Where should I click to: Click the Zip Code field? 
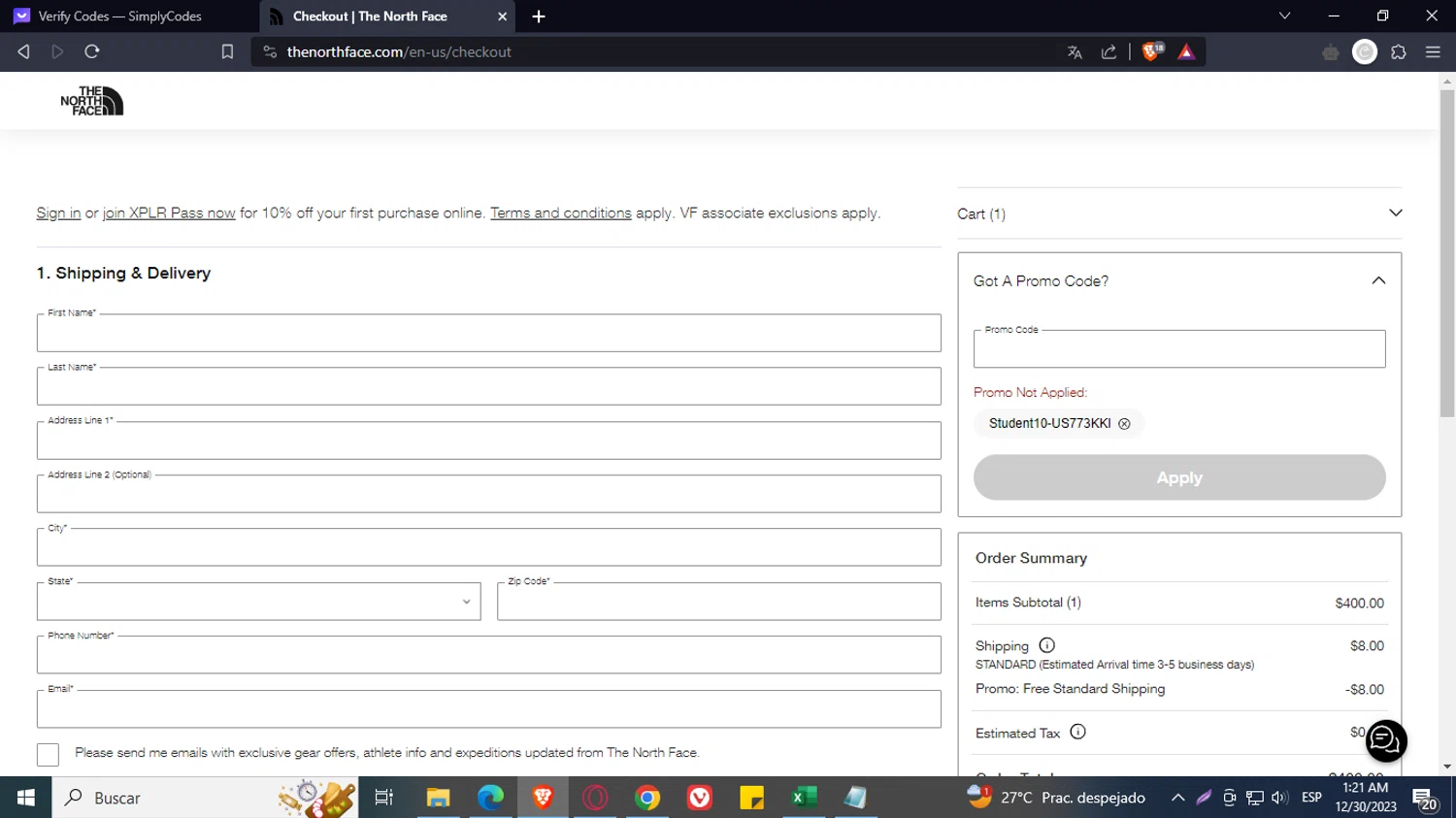coord(719,602)
